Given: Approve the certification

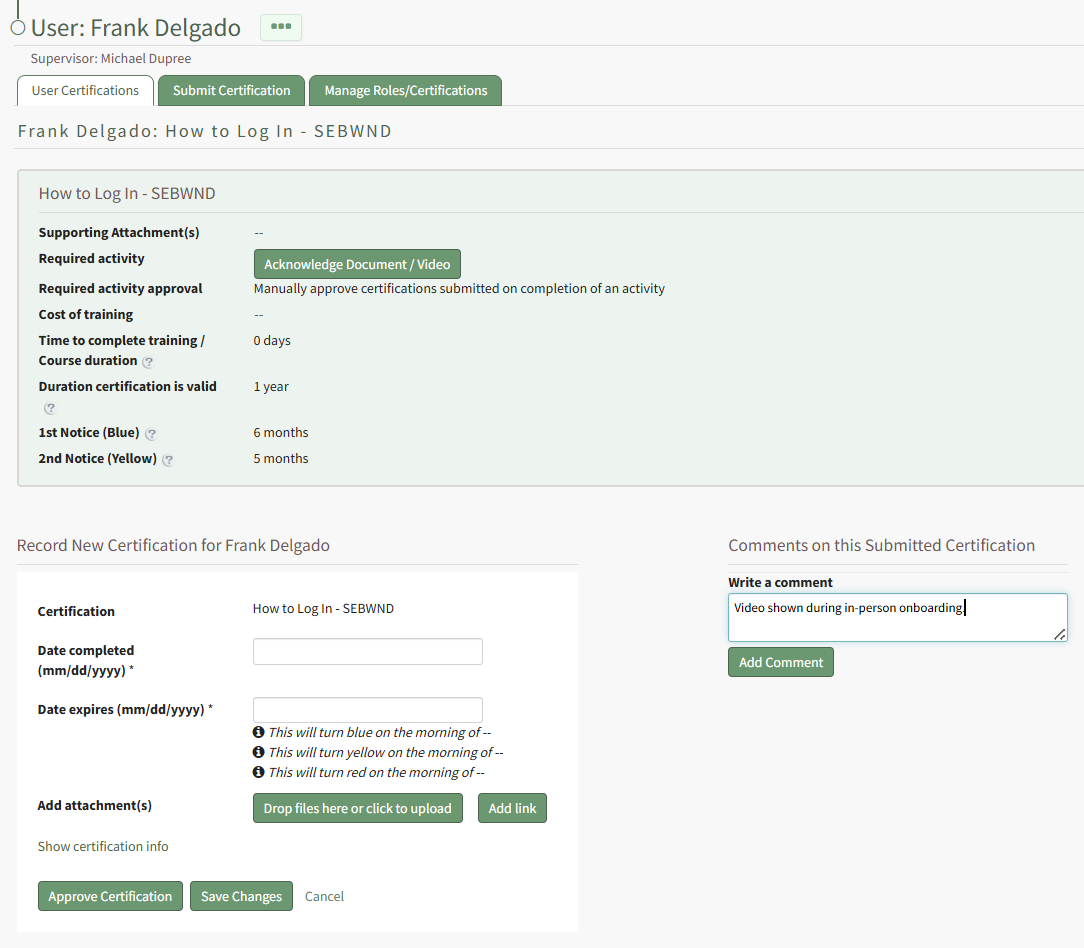Looking at the screenshot, I should (110, 896).
